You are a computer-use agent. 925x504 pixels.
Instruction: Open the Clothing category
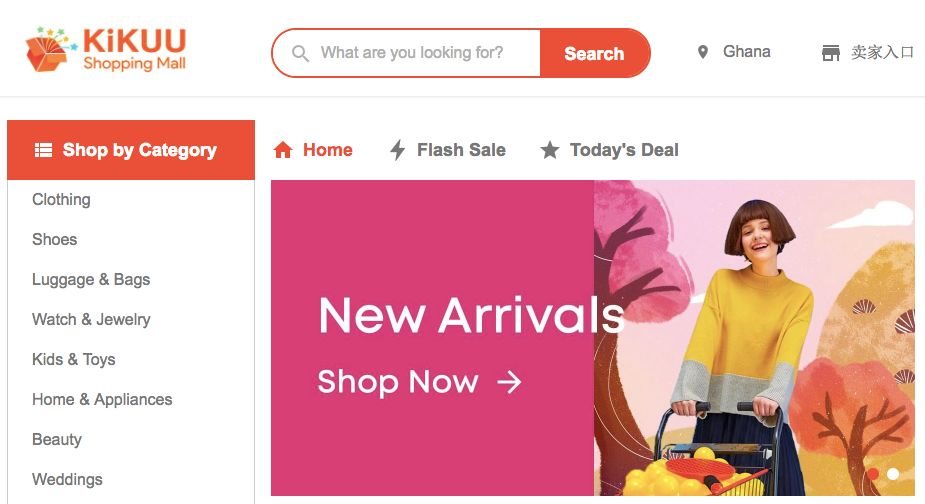pyautogui.click(x=61, y=199)
